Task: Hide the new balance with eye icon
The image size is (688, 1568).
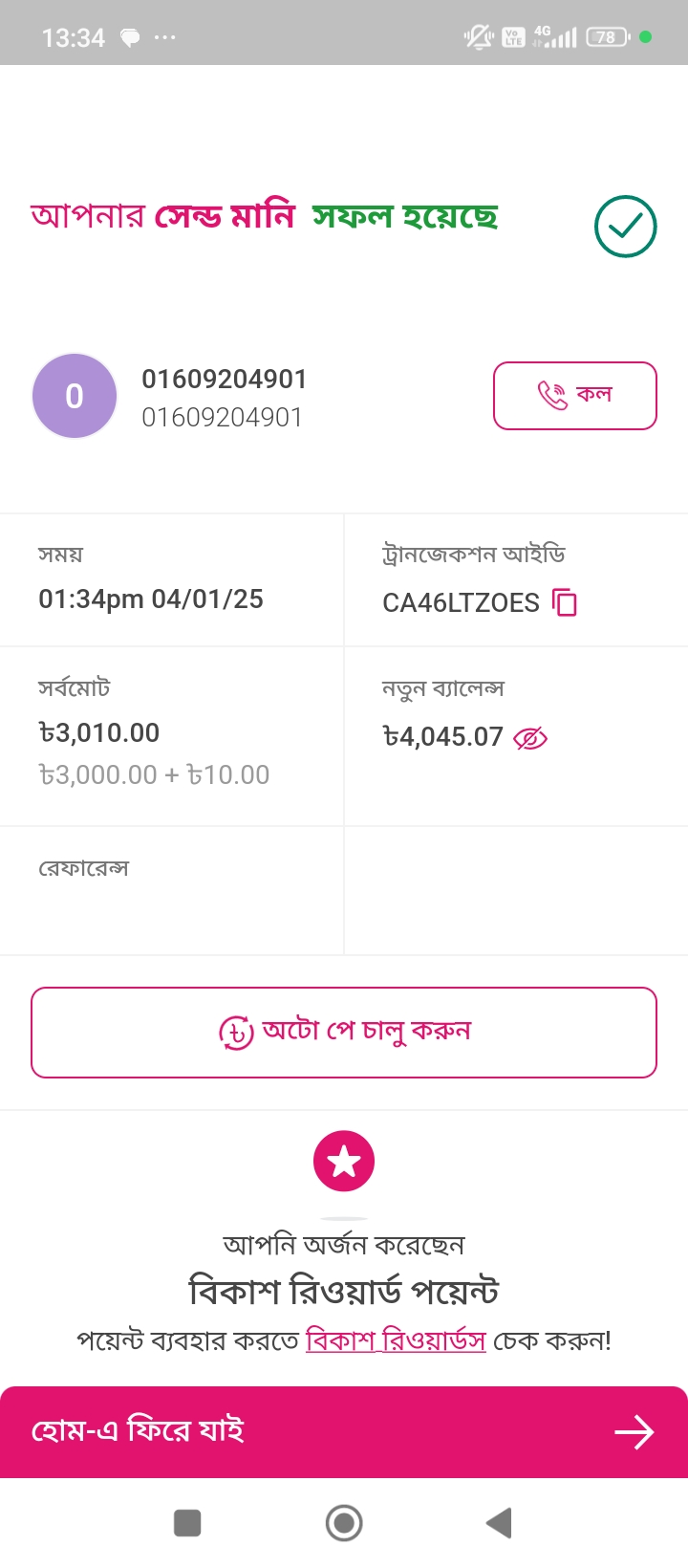Action: tap(530, 738)
